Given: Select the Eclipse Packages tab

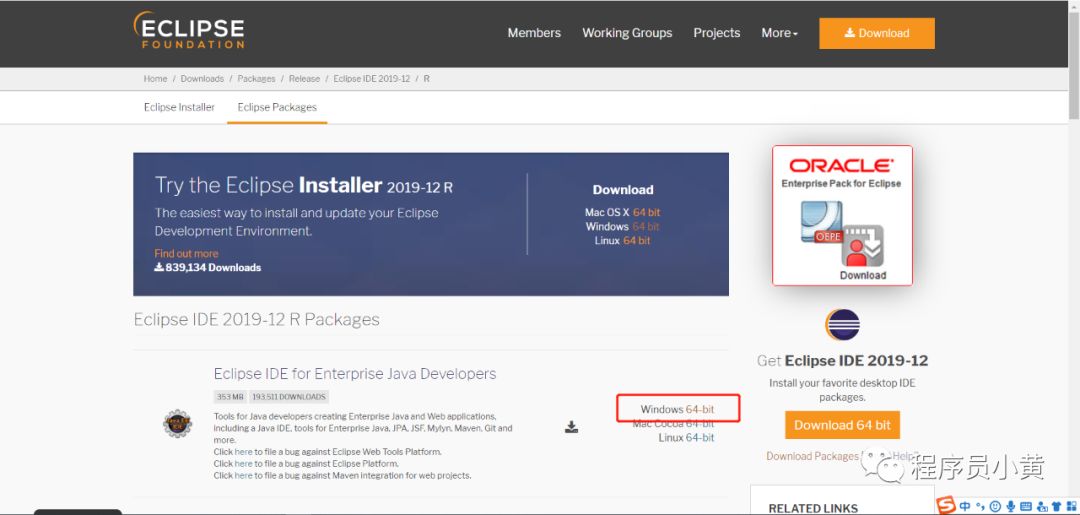Looking at the screenshot, I should [277, 107].
